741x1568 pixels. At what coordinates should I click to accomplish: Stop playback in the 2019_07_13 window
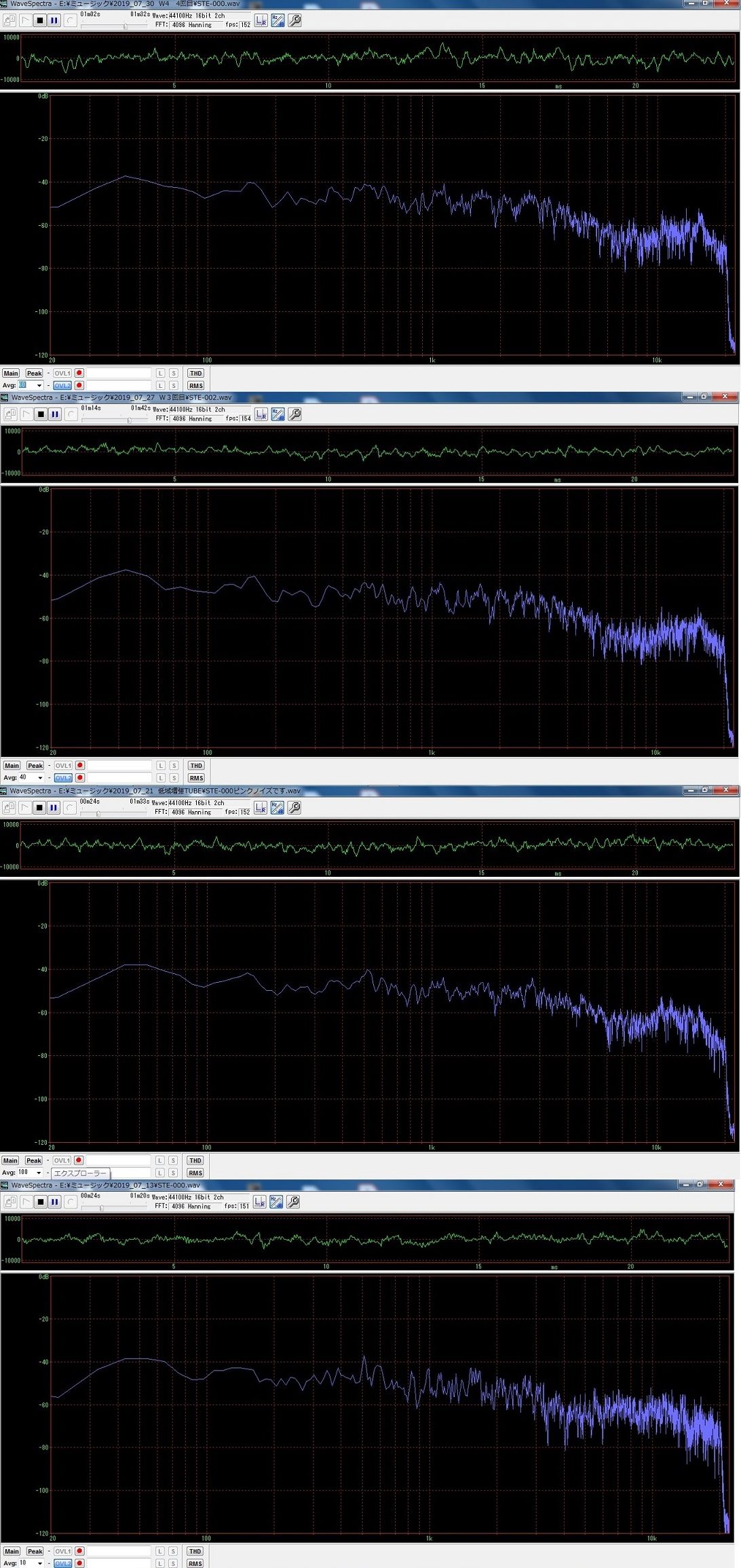click(x=40, y=1201)
